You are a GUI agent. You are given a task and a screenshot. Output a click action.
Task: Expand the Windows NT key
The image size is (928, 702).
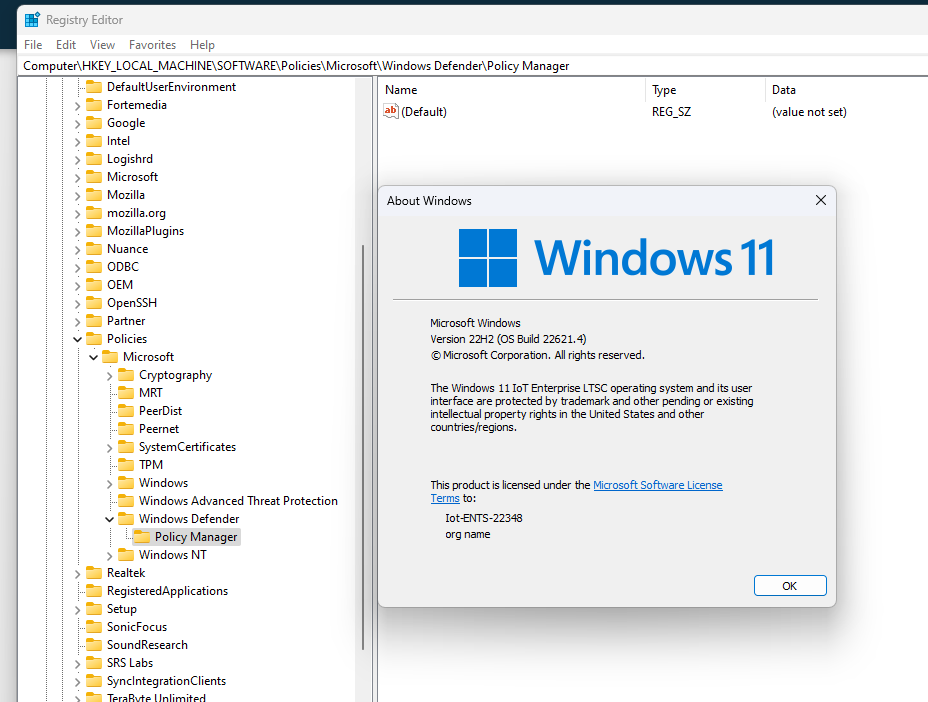tap(109, 556)
